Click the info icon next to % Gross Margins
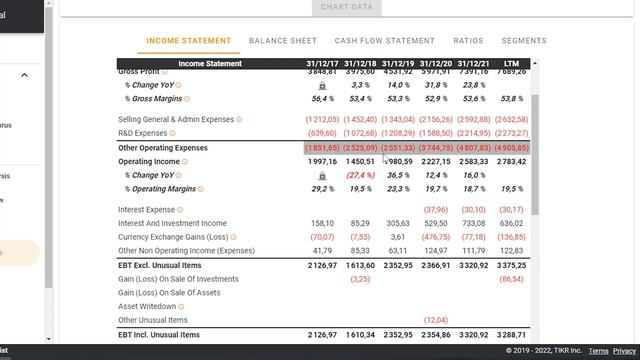Screen dimensions: 640x360 point(187,99)
